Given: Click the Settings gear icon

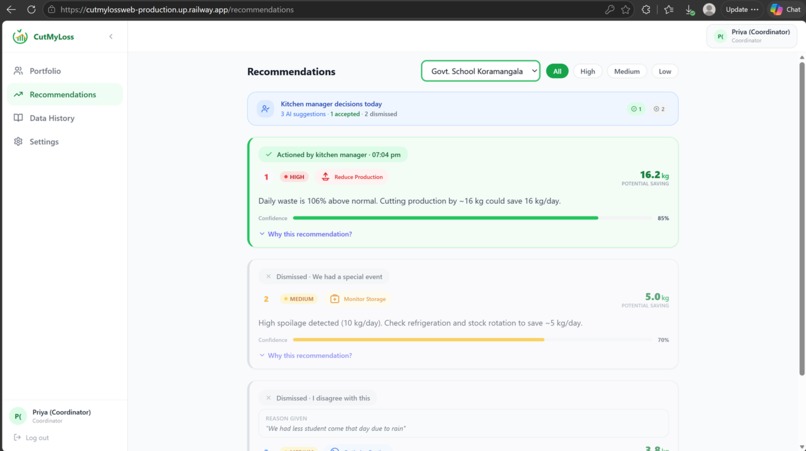Looking at the screenshot, I should pyautogui.click(x=19, y=141).
